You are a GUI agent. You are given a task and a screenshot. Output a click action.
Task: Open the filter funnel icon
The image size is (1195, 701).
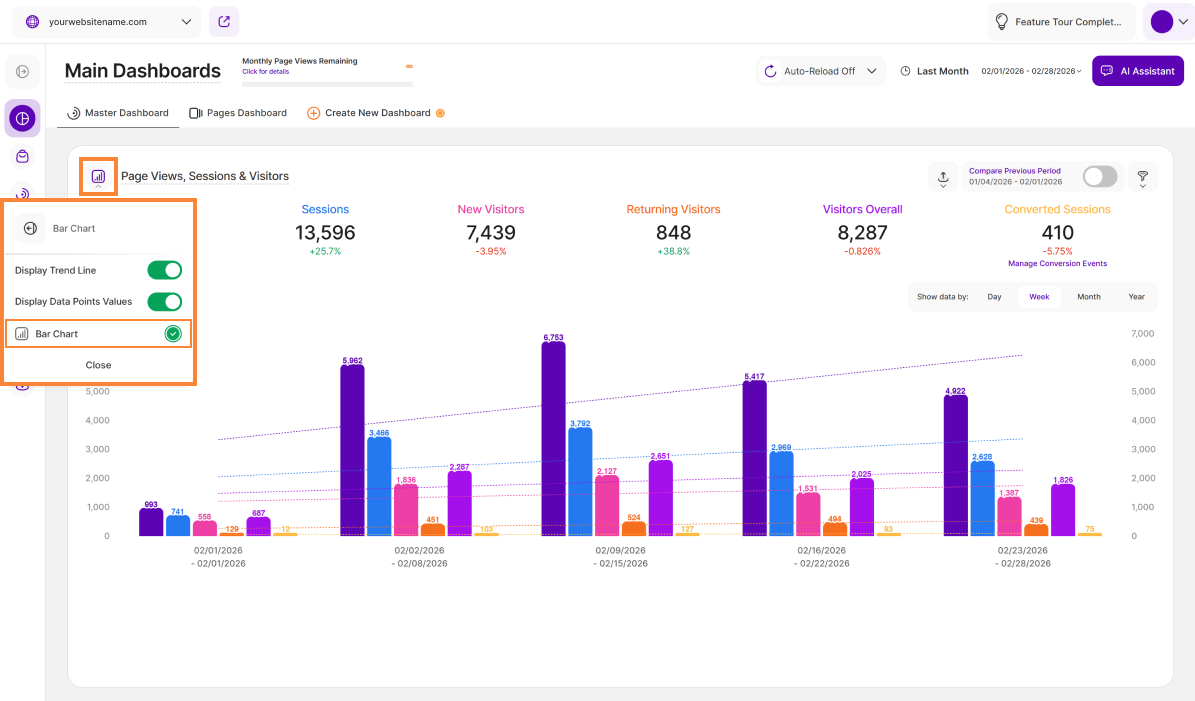tap(1142, 177)
